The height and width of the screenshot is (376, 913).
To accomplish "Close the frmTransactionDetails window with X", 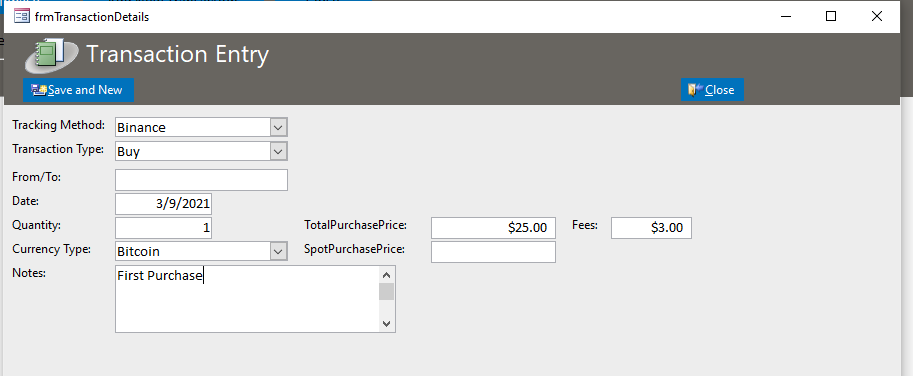I will tap(876, 16).
